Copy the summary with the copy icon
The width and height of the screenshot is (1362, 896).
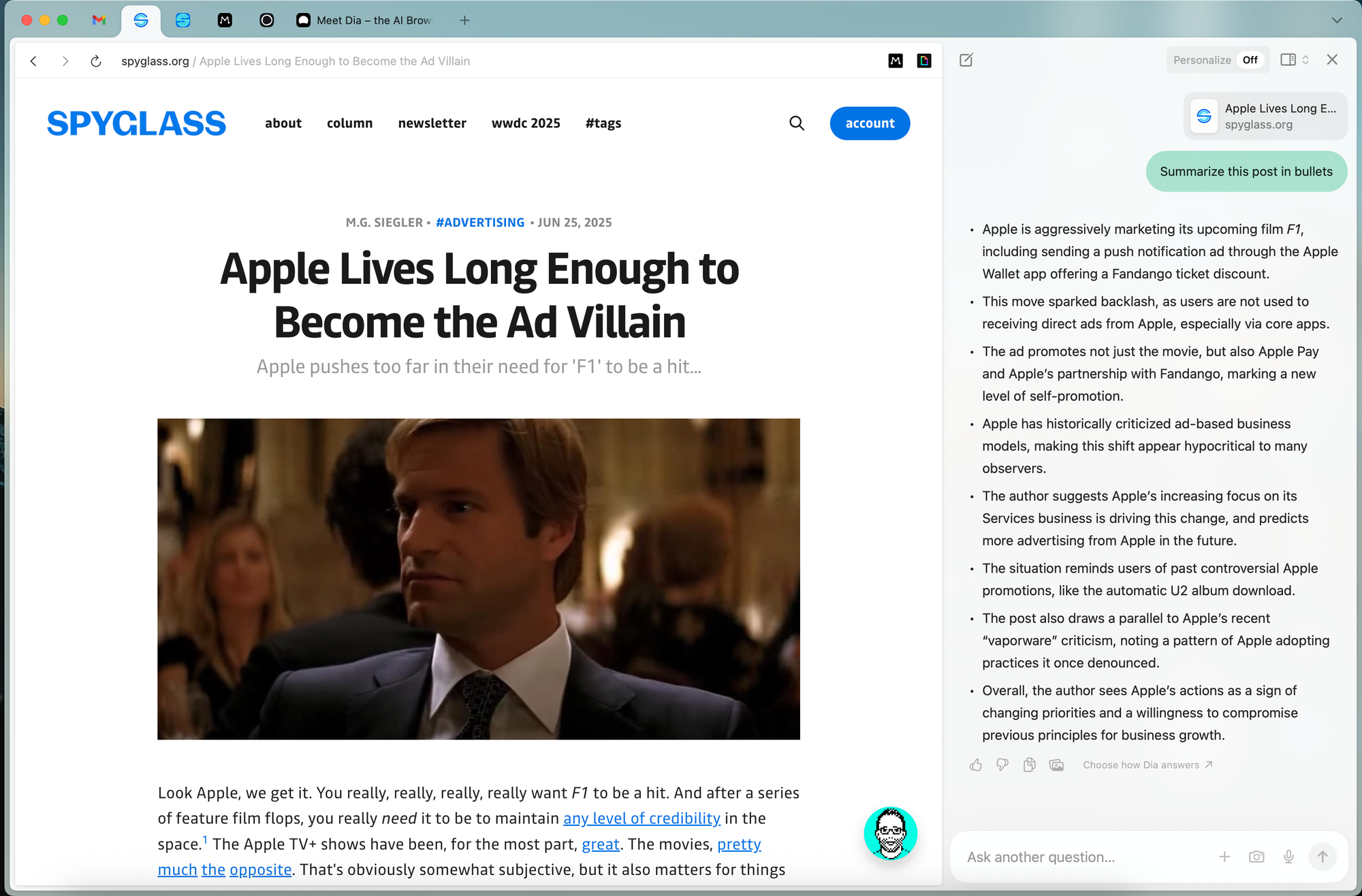[x=1030, y=765]
